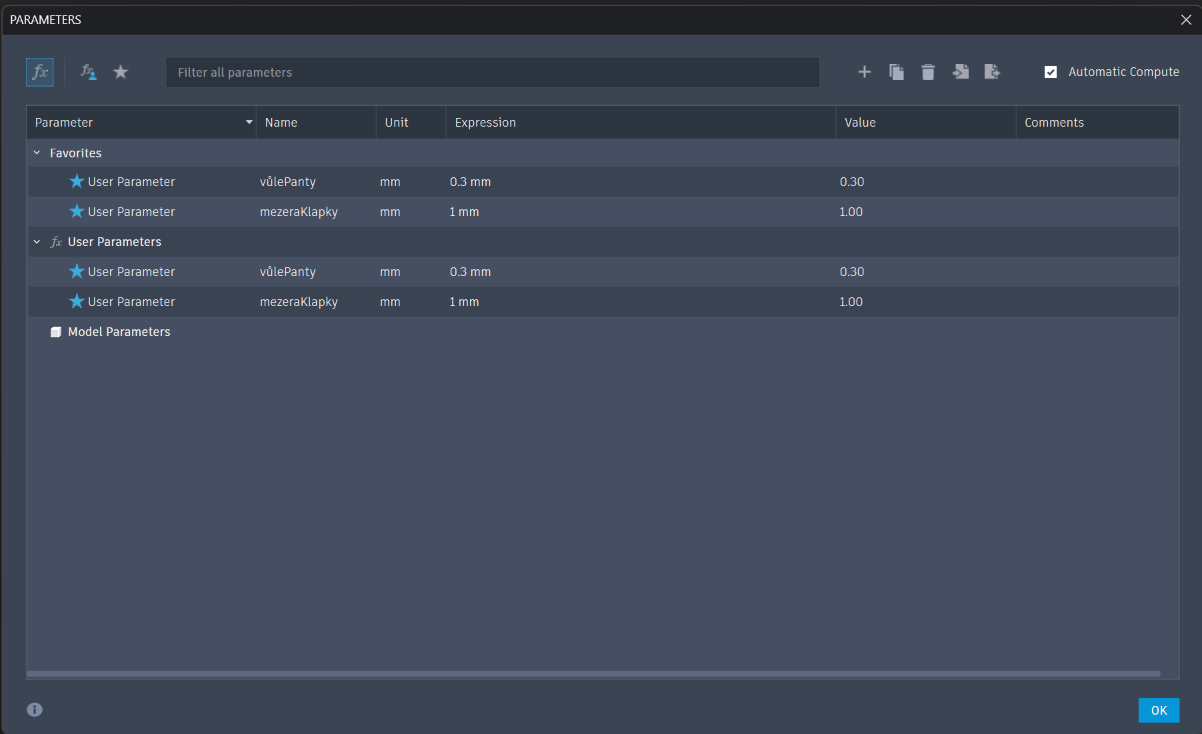The height and width of the screenshot is (734, 1202).
Task: Select name vůlePanty in Favorites
Action: pyautogui.click(x=288, y=182)
